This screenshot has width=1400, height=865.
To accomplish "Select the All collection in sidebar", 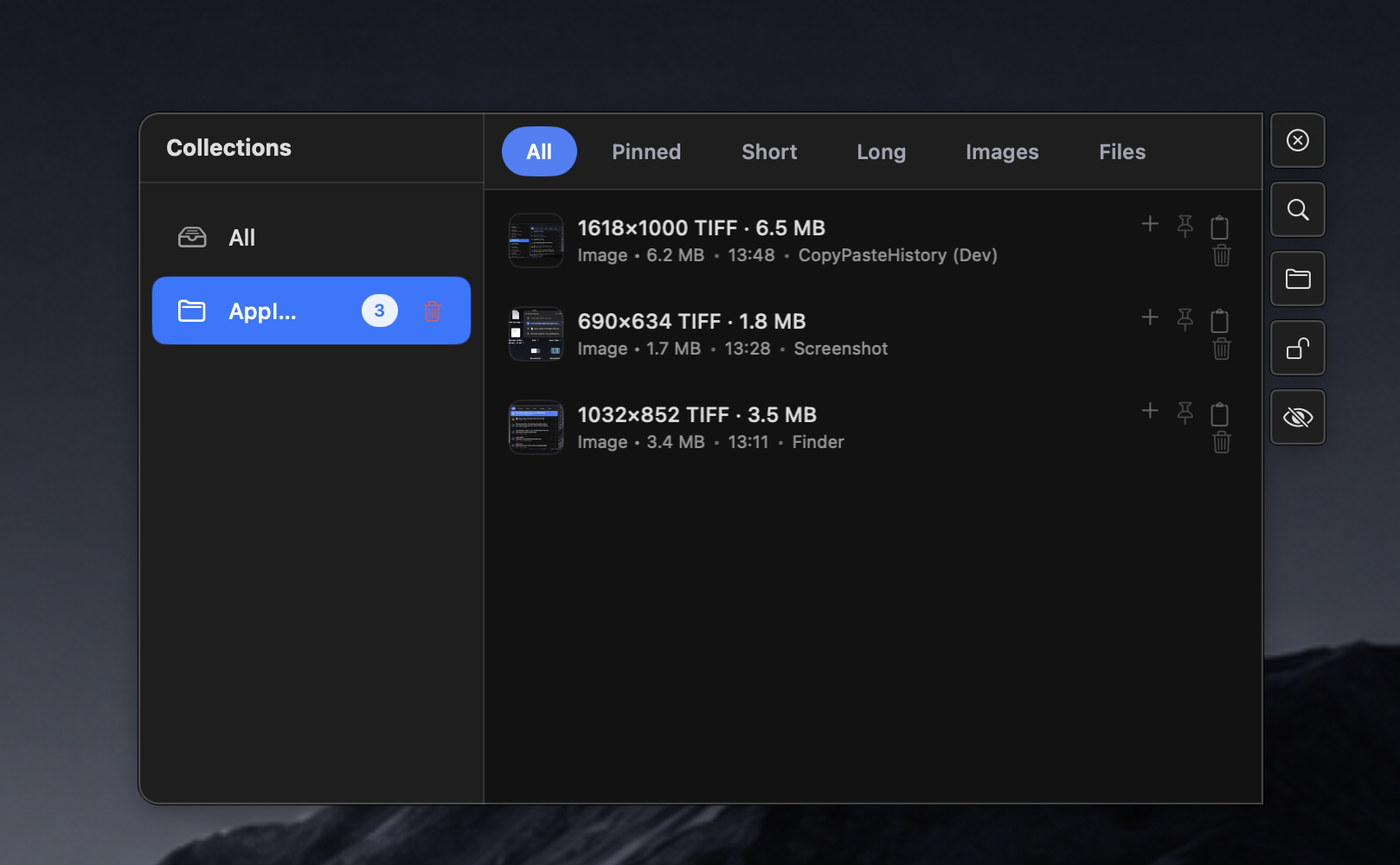I will tap(311, 238).
